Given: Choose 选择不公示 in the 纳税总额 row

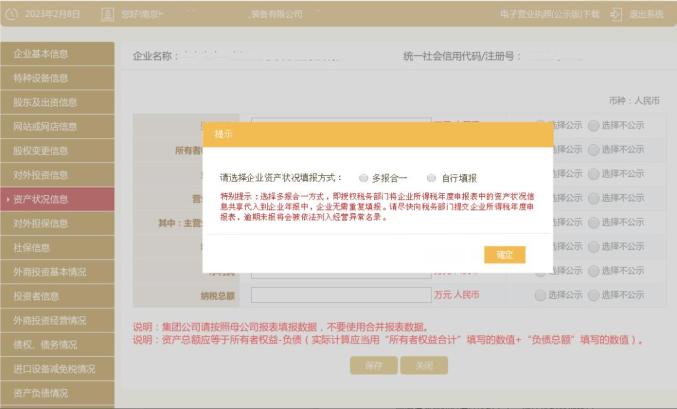Looking at the screenshot, I should [594, 295].
